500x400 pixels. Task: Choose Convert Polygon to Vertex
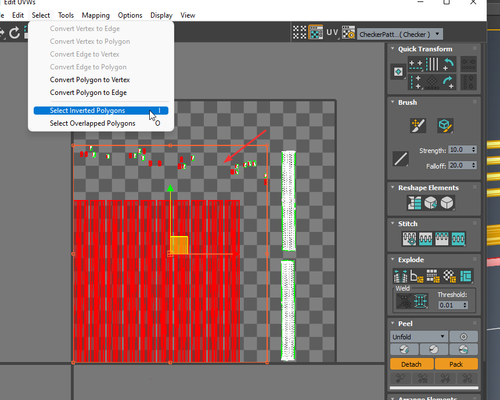point(101,80)
